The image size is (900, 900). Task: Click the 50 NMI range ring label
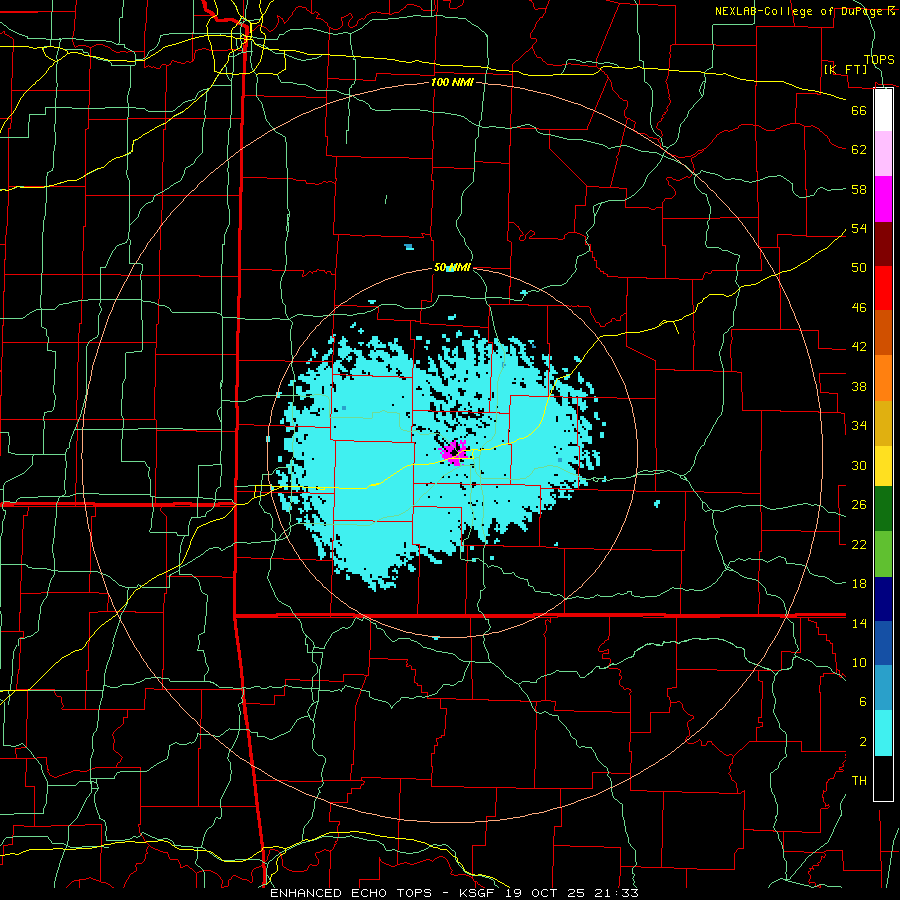[x=452, y=267]
